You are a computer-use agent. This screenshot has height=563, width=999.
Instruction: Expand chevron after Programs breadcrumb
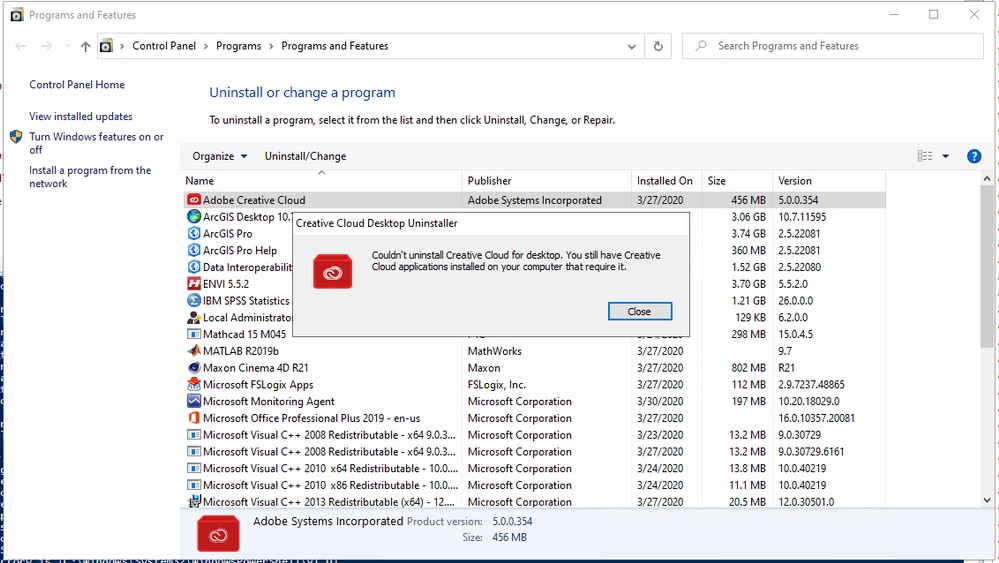point(271,46)
